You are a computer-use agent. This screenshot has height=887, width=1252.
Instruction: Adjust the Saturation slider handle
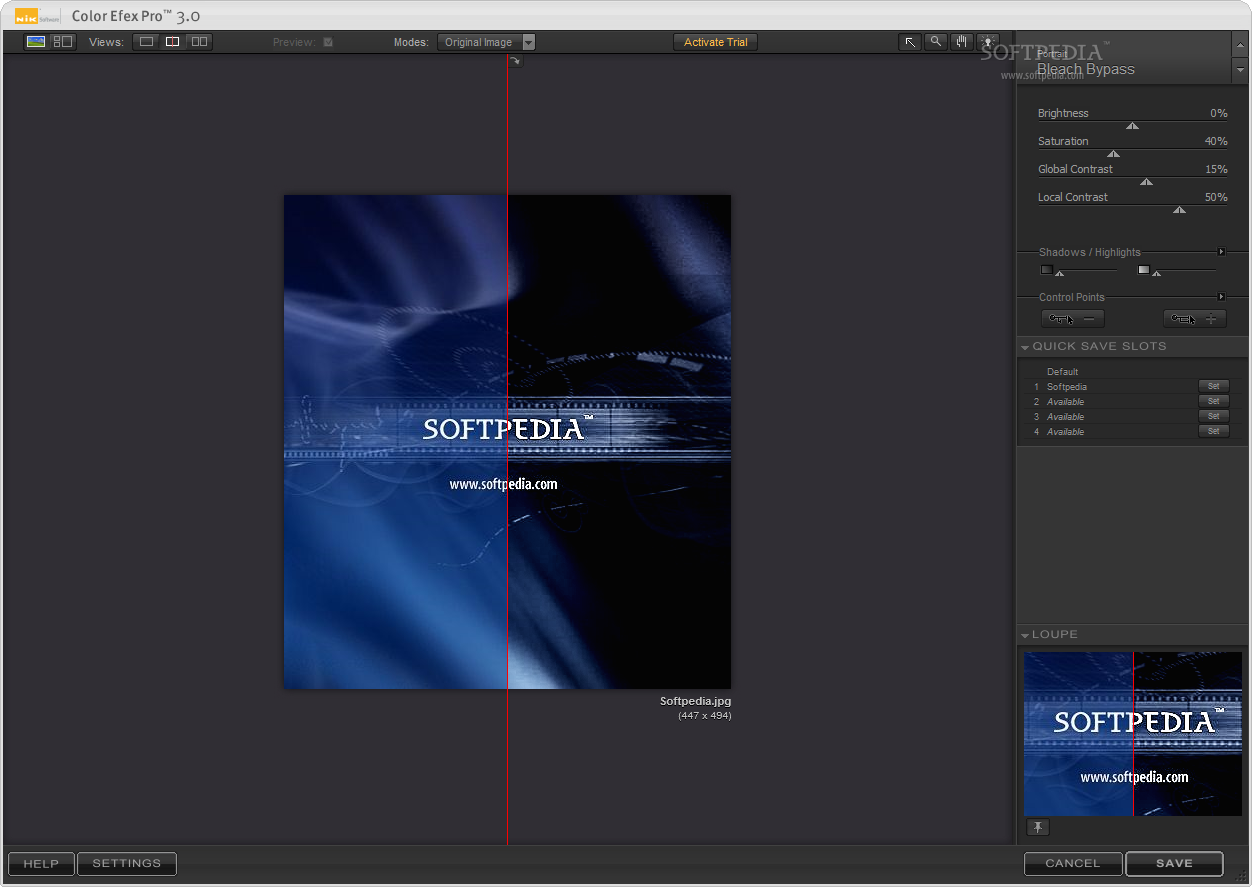coord(1113,154)
